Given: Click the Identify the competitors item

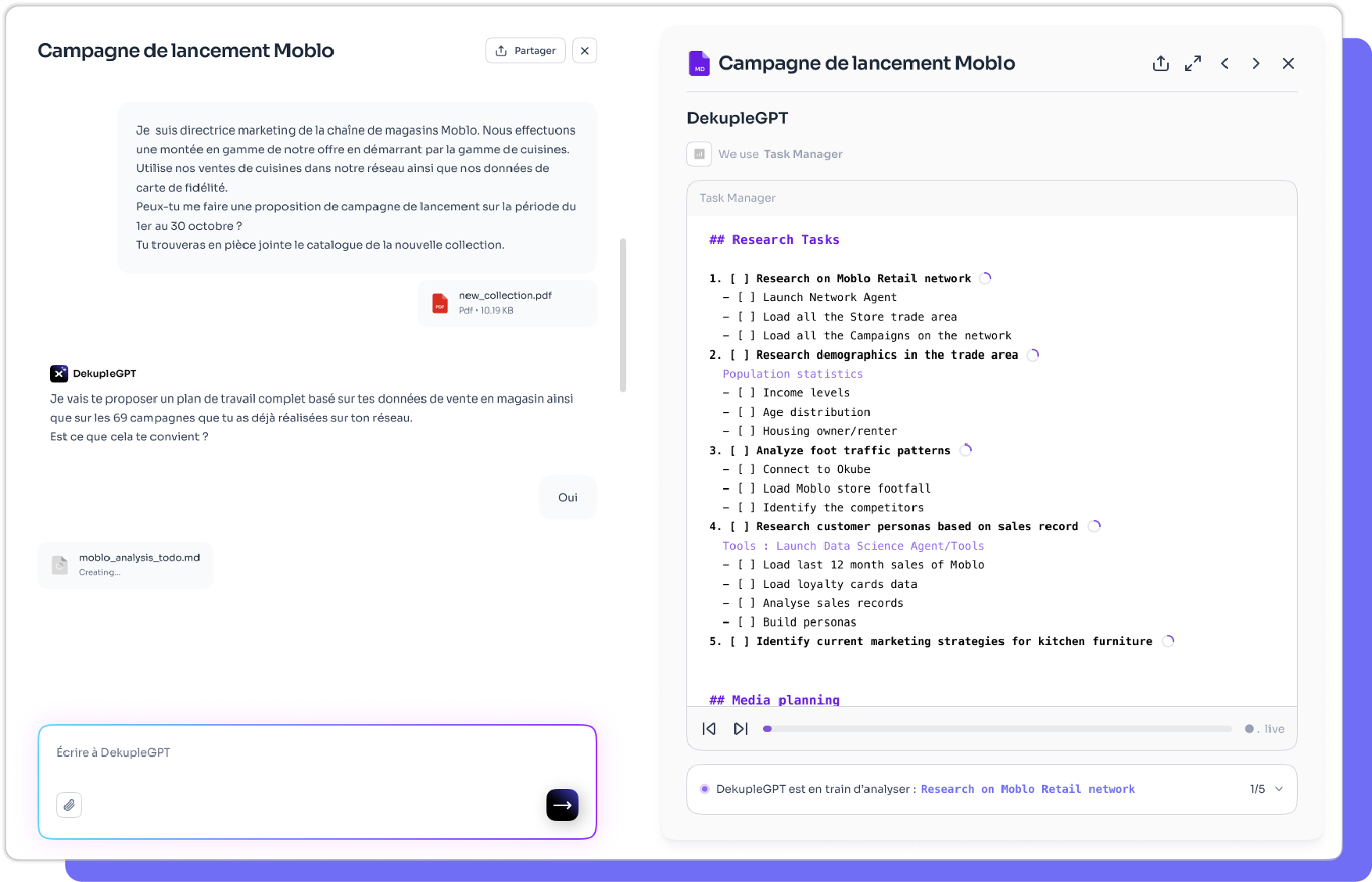Looking at the screenshot, I should [843, 507].
